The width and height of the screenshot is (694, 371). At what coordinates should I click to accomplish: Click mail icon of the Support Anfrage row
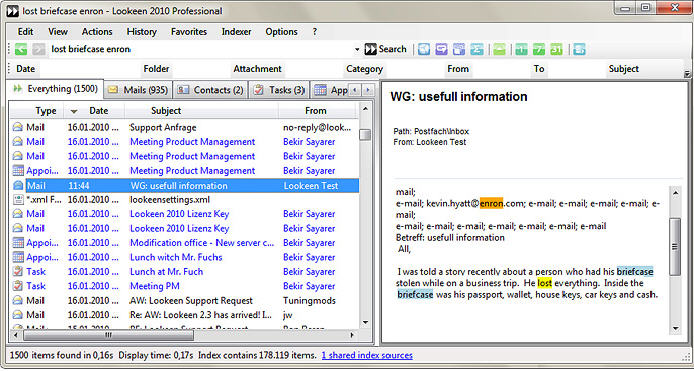click(18, 128)
